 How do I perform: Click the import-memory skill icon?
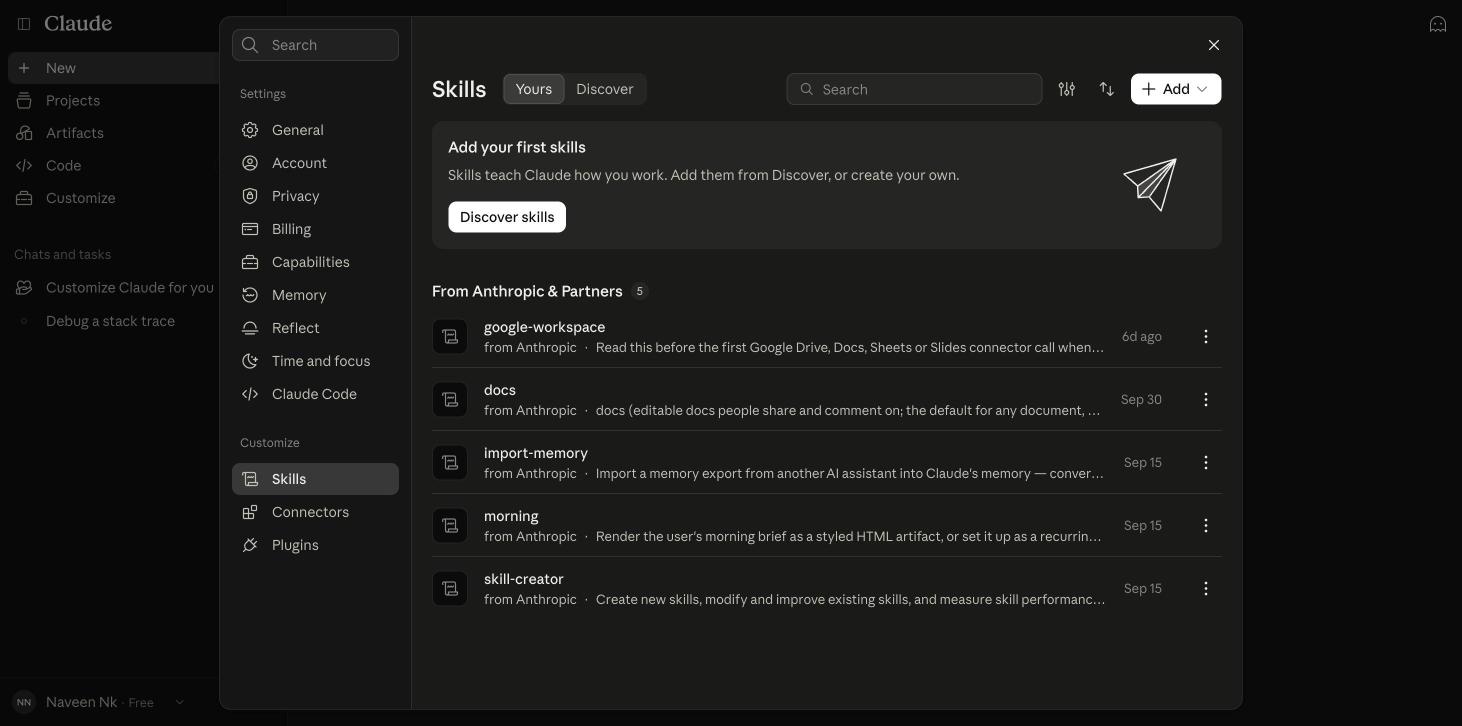[450, 463]
